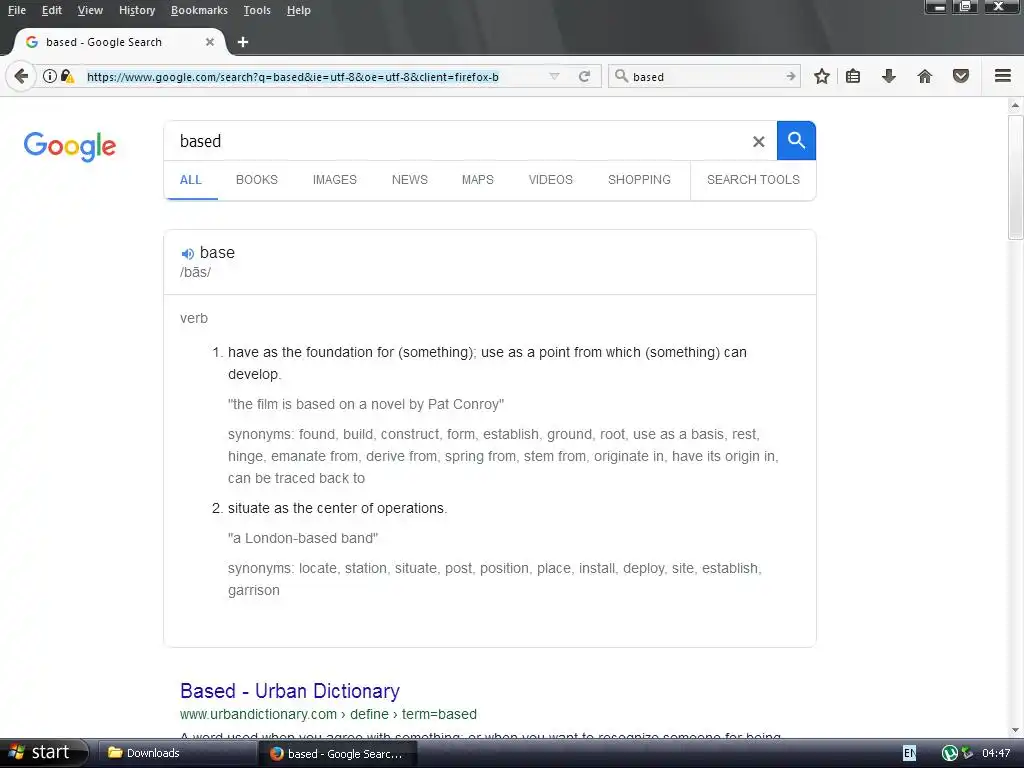Clear the Google search box with X
The image size is (1024, 768).
[x=758, y=142]
